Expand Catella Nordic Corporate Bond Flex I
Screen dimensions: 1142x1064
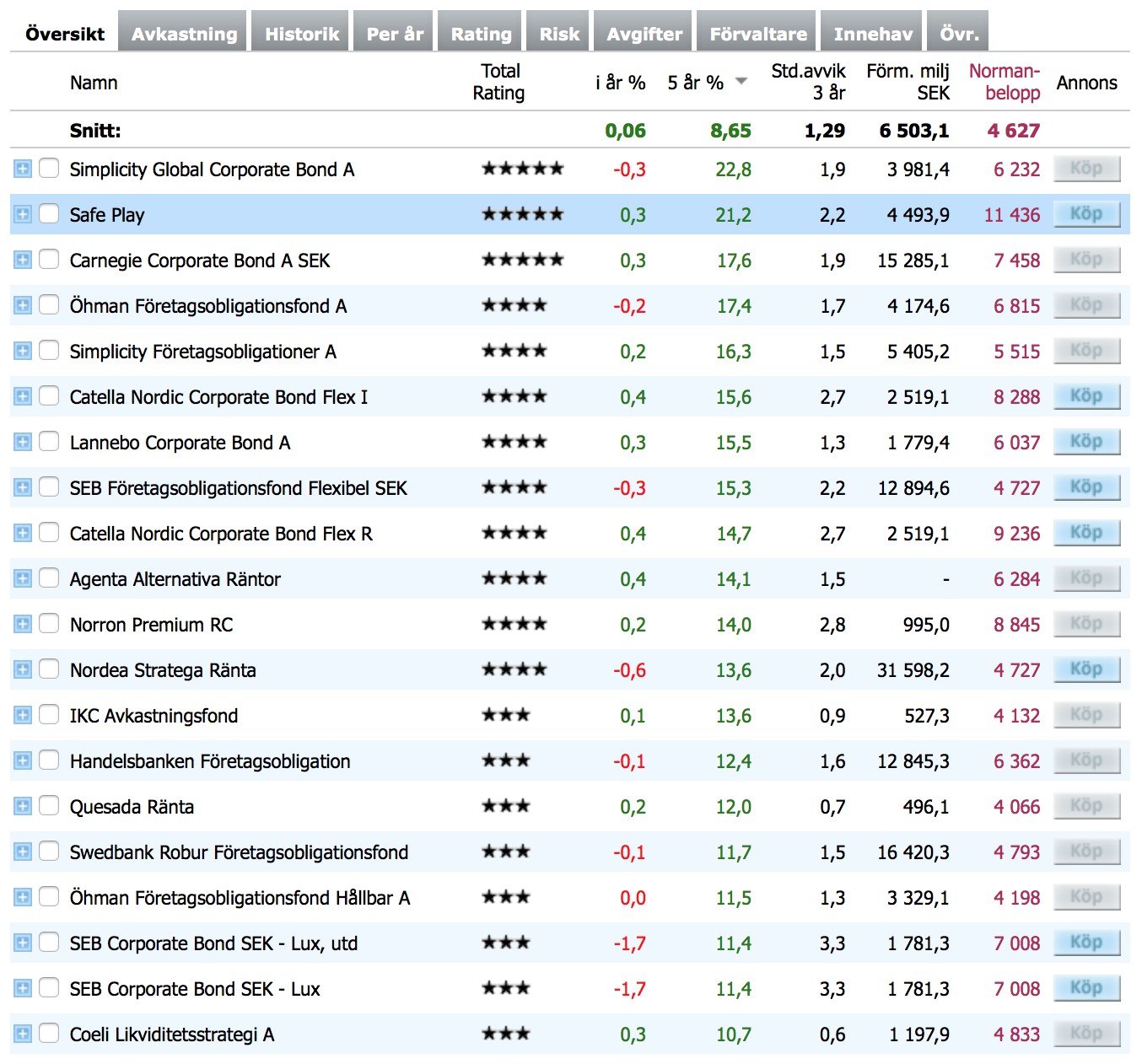point(23,396)
